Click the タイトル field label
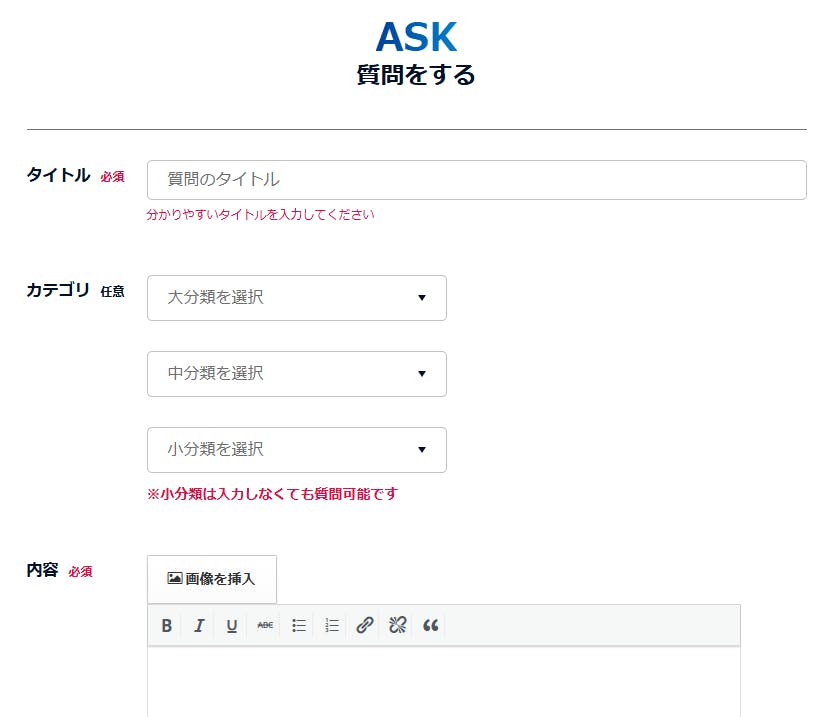The height and width of the screenshot is (717, 831). click(x=58, y=176)
